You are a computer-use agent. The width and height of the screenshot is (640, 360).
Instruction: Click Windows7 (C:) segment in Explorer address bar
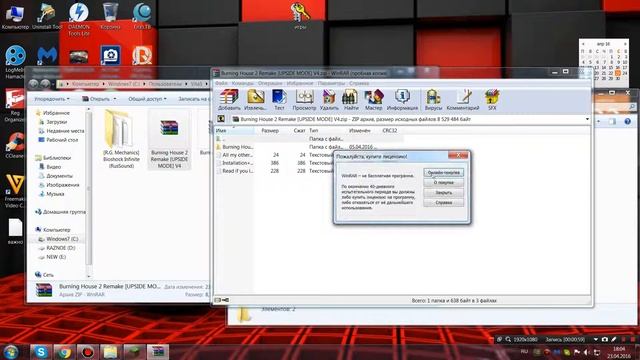click(124, 84)
